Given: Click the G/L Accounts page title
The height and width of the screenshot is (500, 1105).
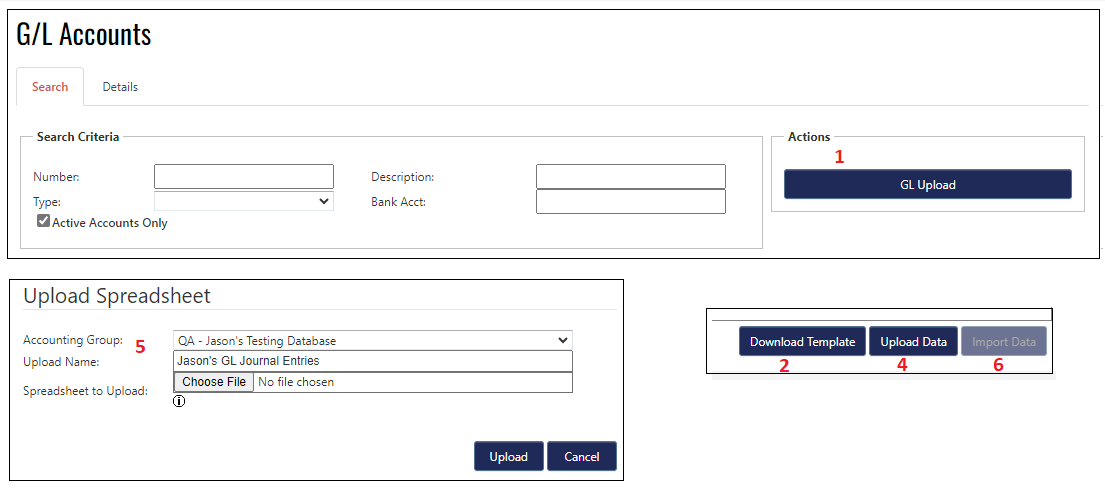Looking at the screenshot, I should pyautogui.click(x=84, y=34).
